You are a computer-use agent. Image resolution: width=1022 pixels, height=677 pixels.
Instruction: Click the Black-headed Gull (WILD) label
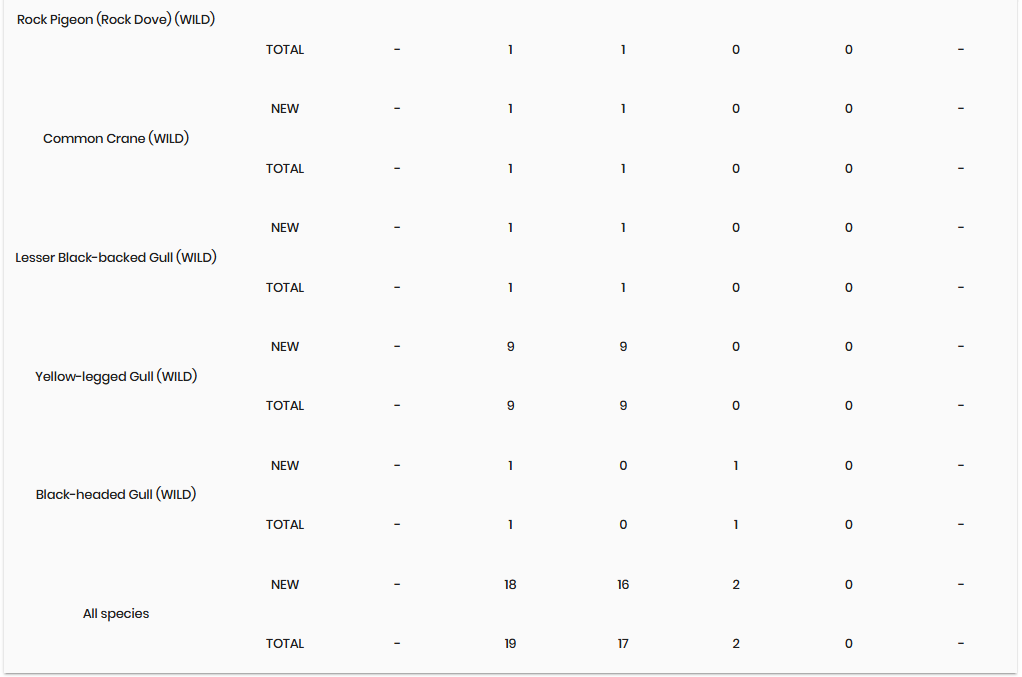tap(116, 495)
